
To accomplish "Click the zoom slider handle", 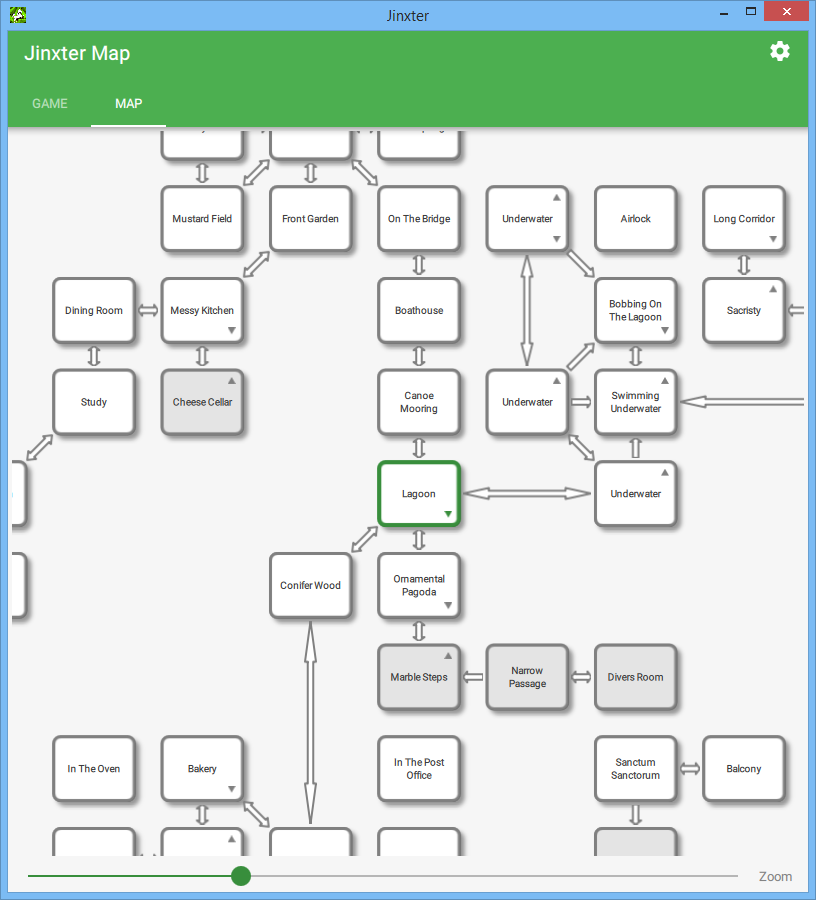I will (x=241, y=876).
